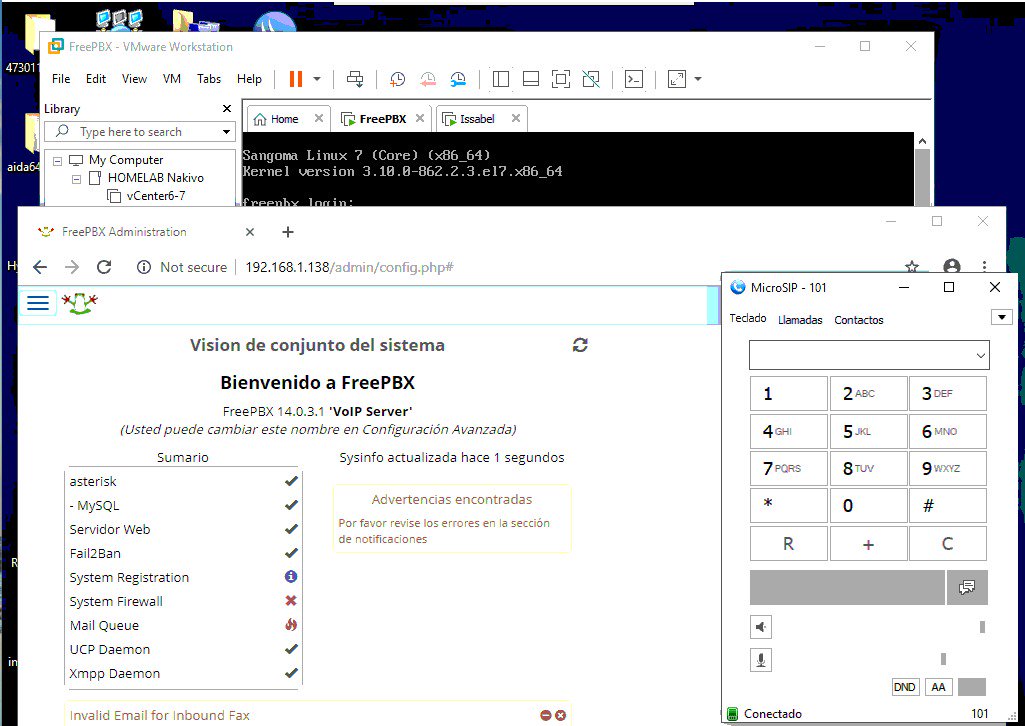Open the power options dropdown next to pause
1025x726 pixels.
click(317, 79)
